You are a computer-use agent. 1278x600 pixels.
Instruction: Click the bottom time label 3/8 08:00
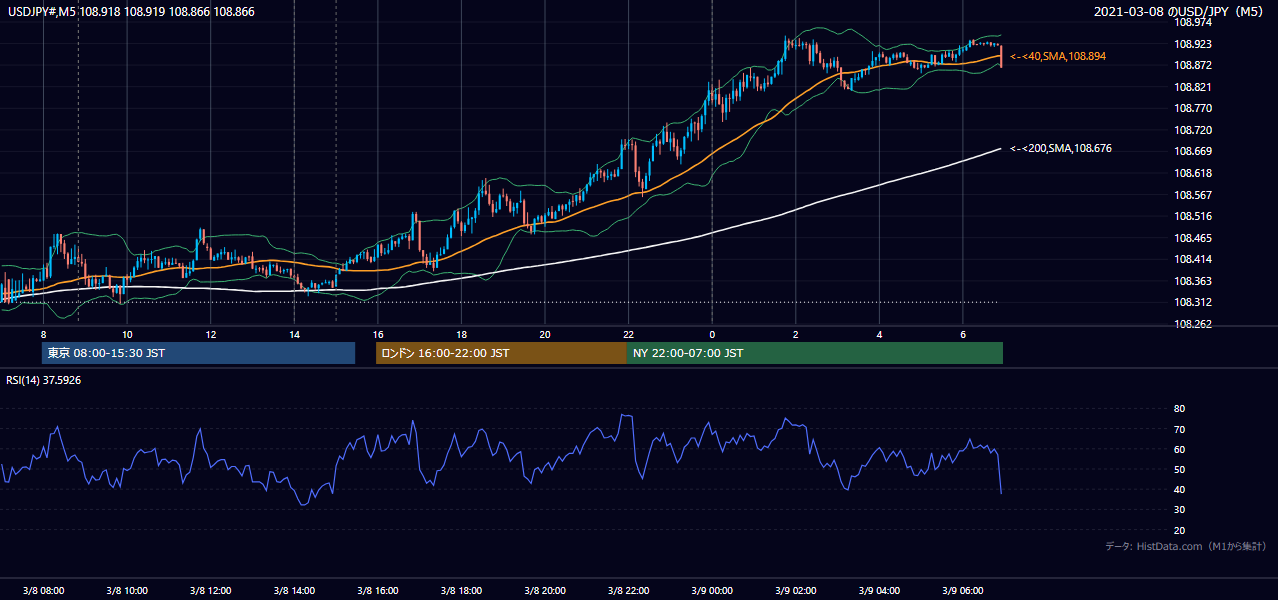click(43, 591)
